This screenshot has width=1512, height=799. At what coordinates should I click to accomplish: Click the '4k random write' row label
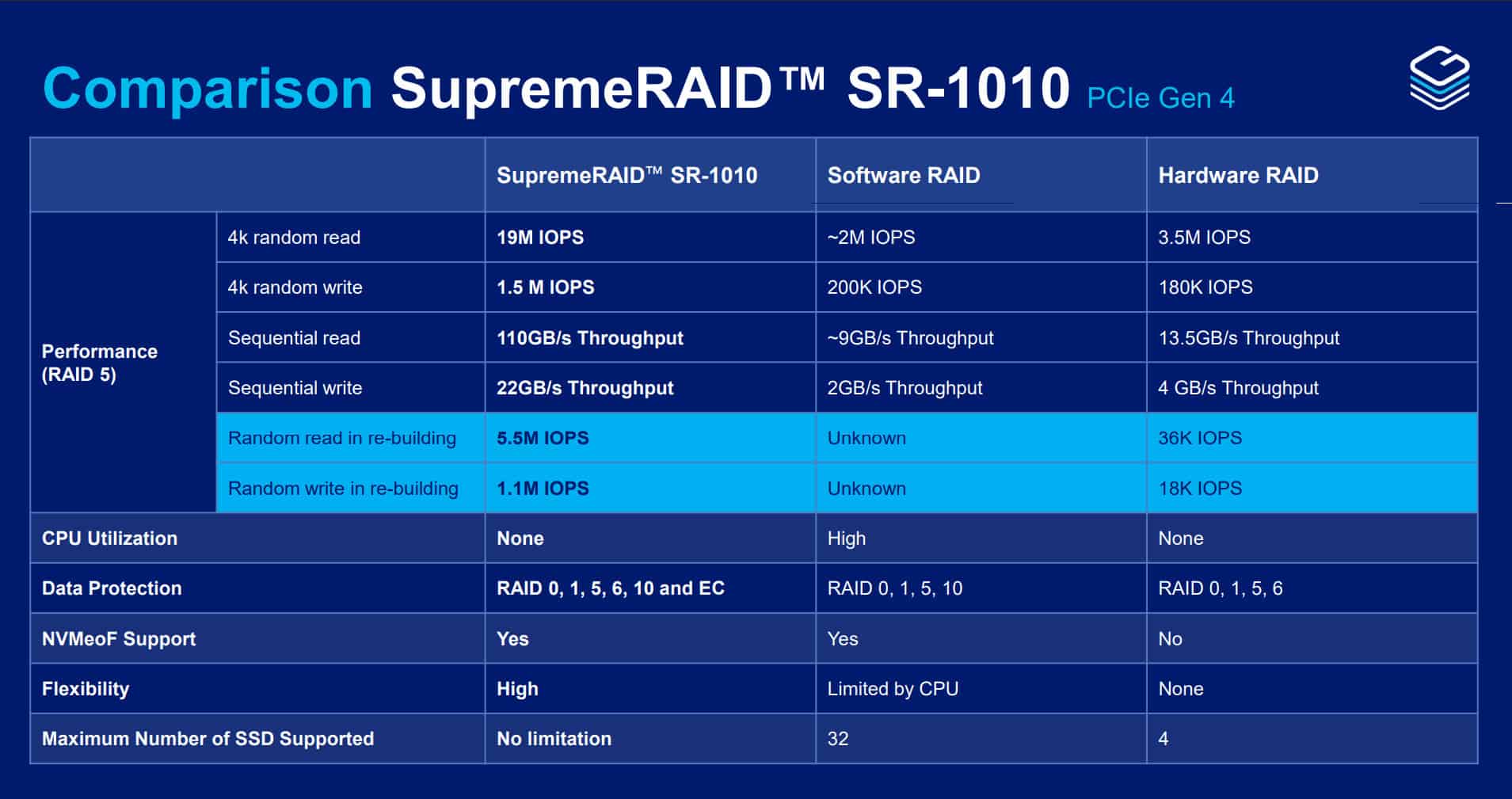[x=295, y=287]
